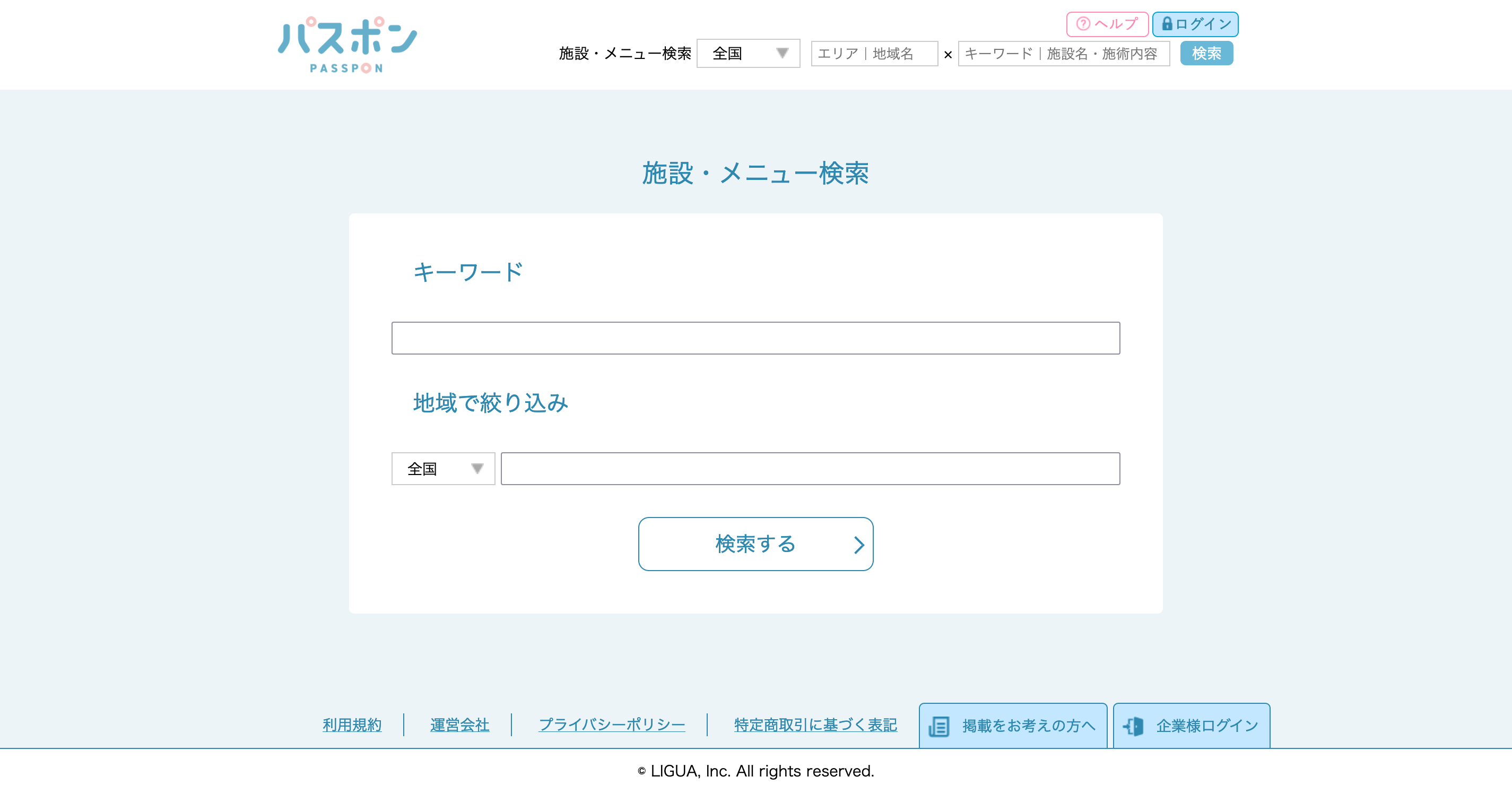This screenshot has height=793, width=1512.
Task: Click the help question mark icon
Action: tap(1083, 24)
